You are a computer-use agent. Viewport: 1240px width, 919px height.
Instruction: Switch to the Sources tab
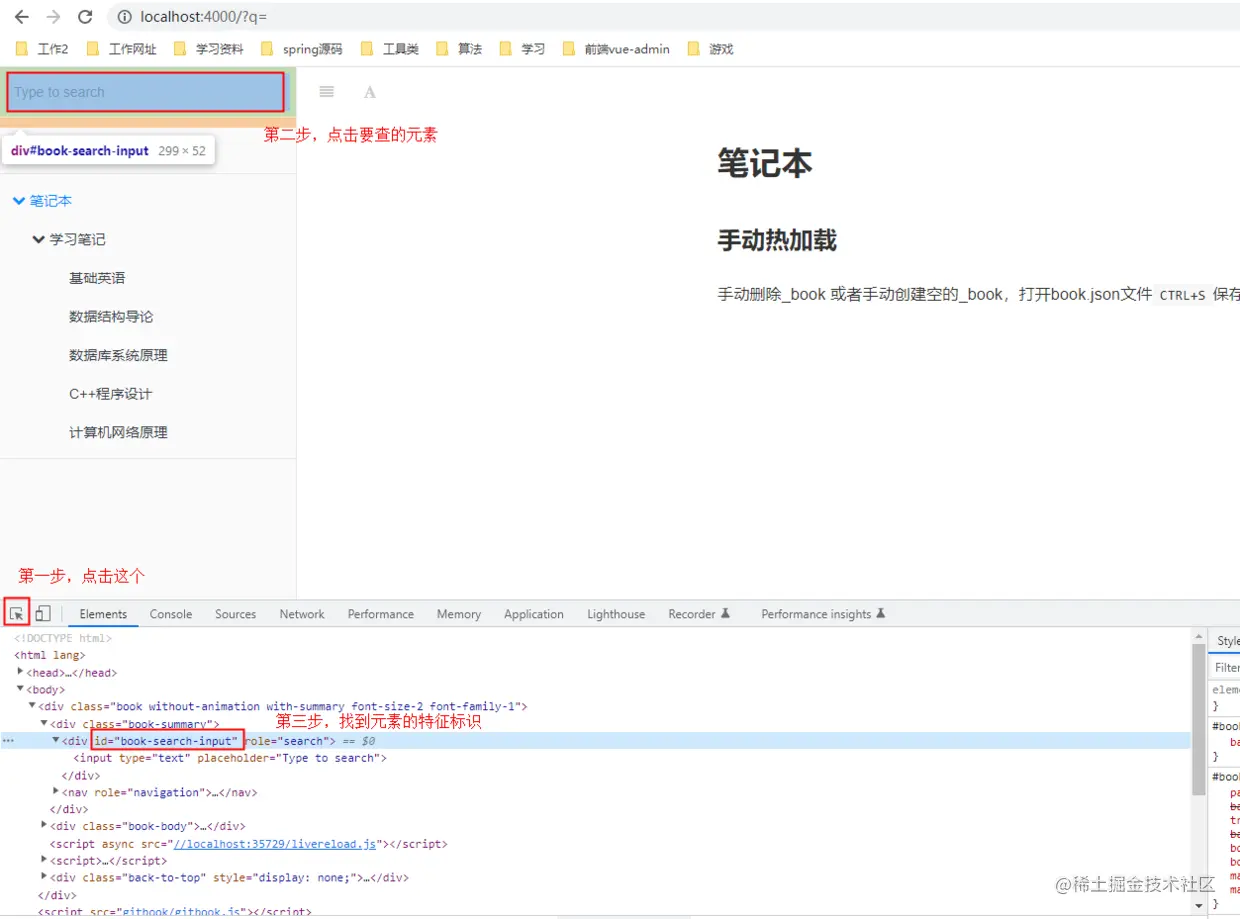(236, 614)
